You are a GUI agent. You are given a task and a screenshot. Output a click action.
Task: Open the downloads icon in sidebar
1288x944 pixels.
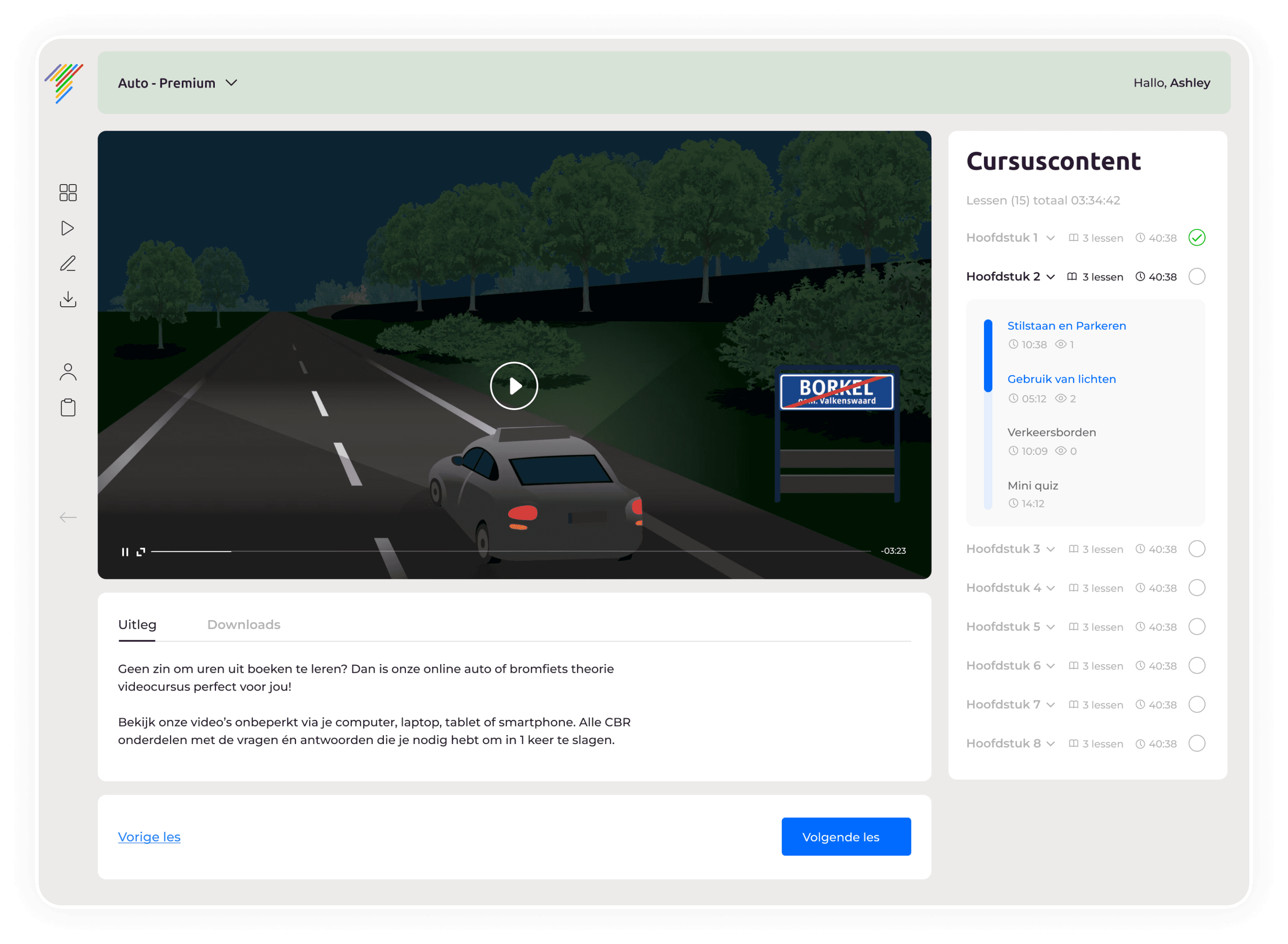pyautogui.click(x=68, y=299)
